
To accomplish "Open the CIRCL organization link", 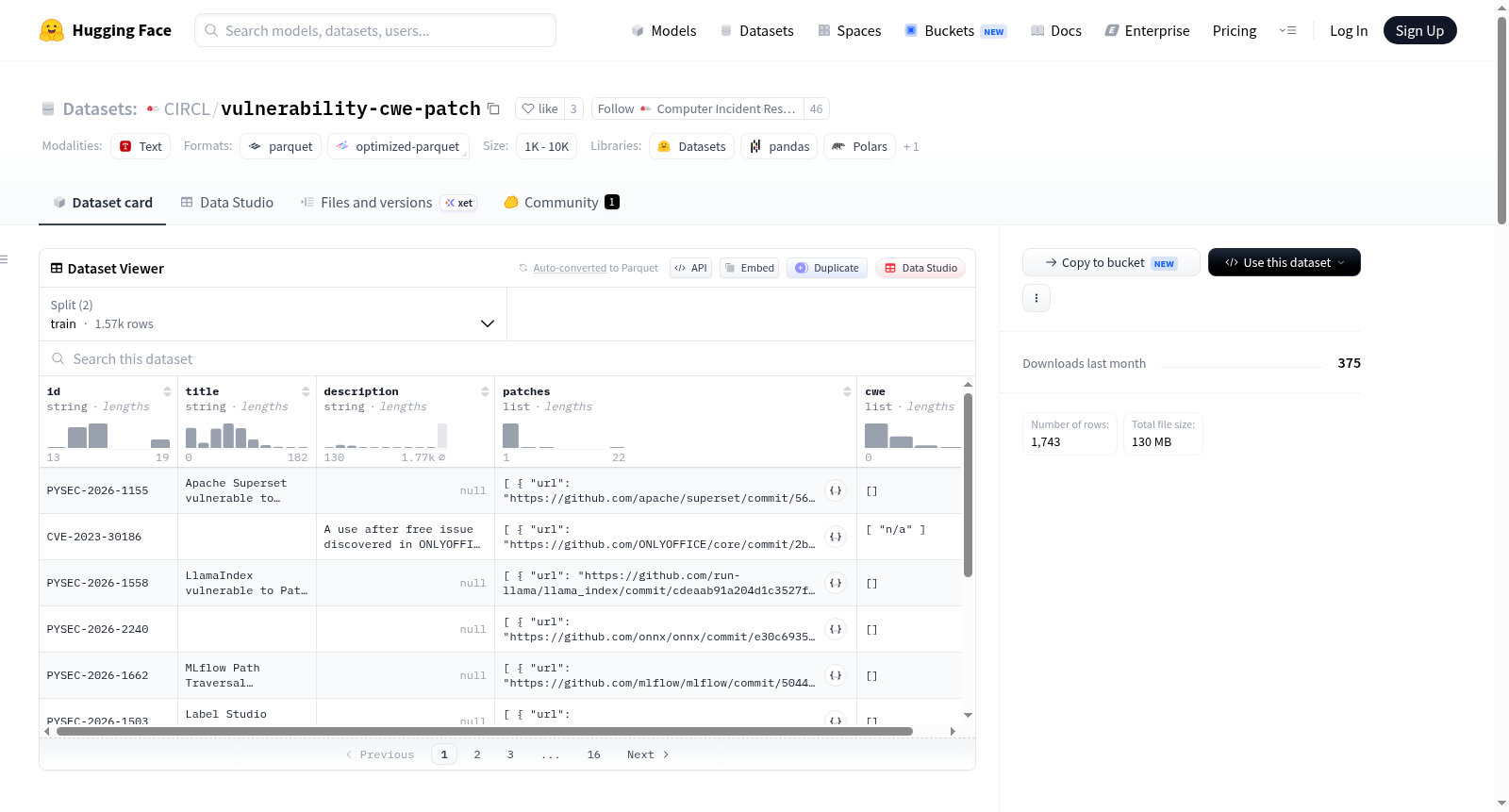I will click(x=187, y=108).
